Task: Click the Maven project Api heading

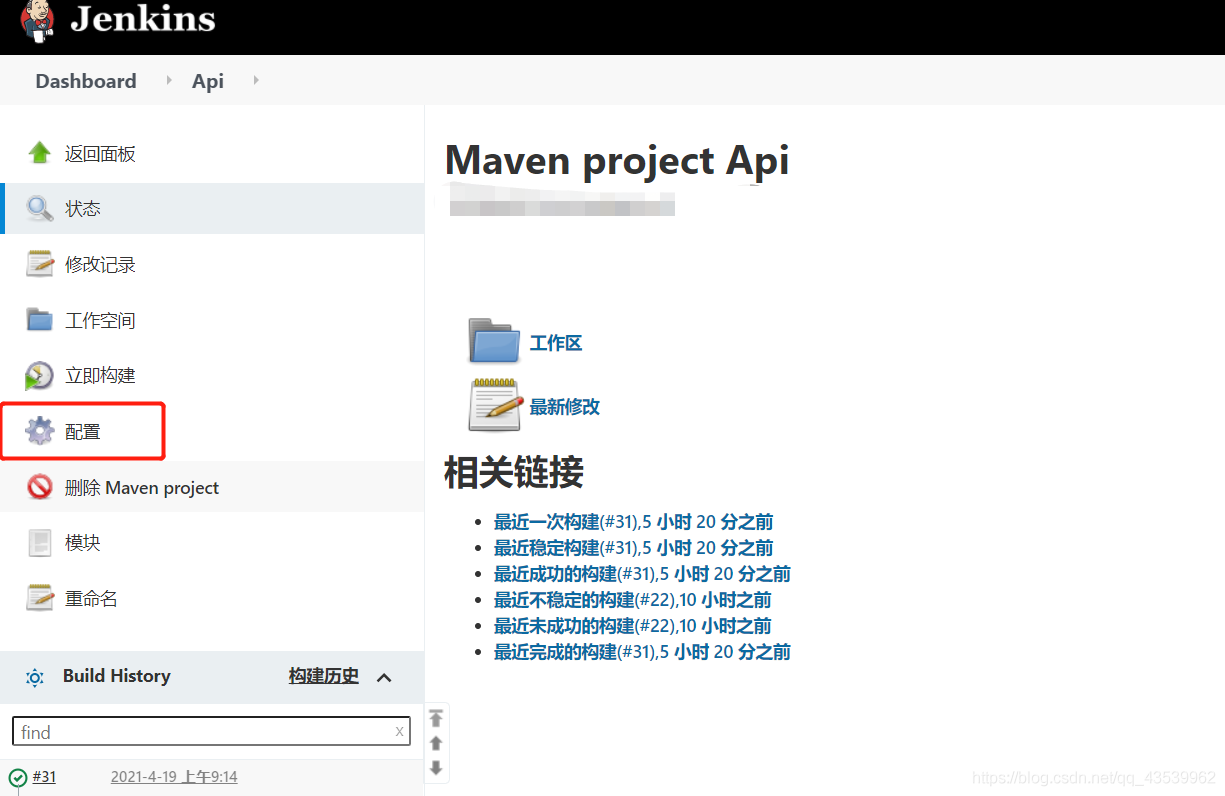Action: [617, 160]
